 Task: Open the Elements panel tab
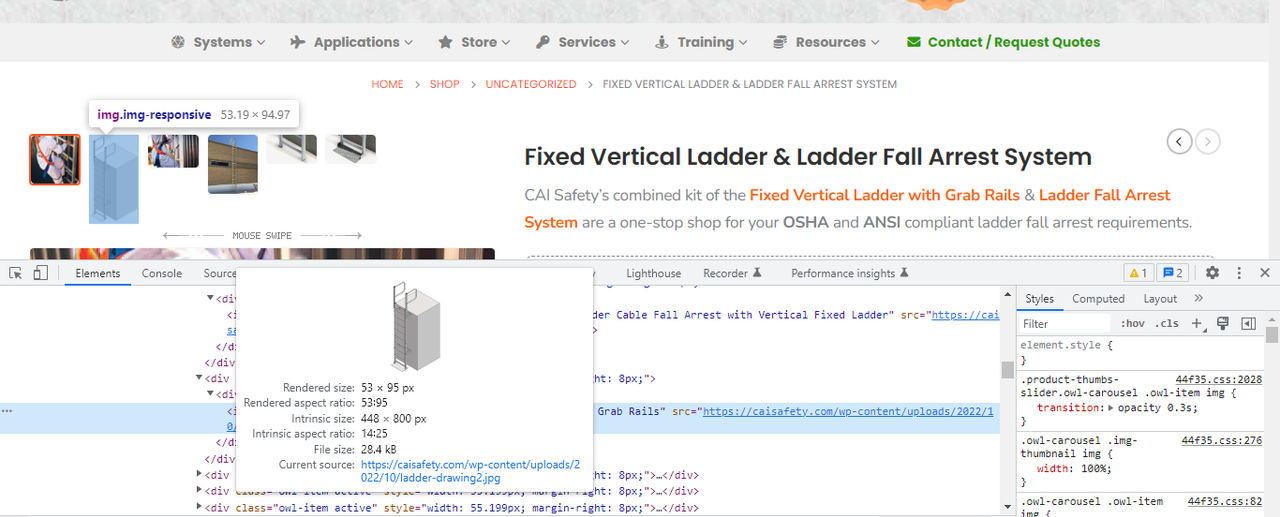pyautogui.click(x=98, y=273)
